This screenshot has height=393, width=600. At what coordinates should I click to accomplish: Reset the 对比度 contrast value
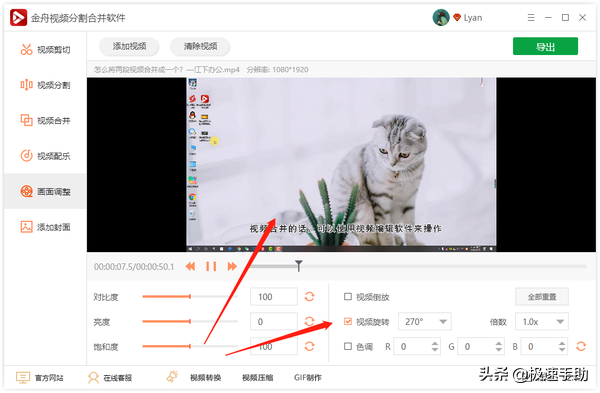click(x=309, y=297)
